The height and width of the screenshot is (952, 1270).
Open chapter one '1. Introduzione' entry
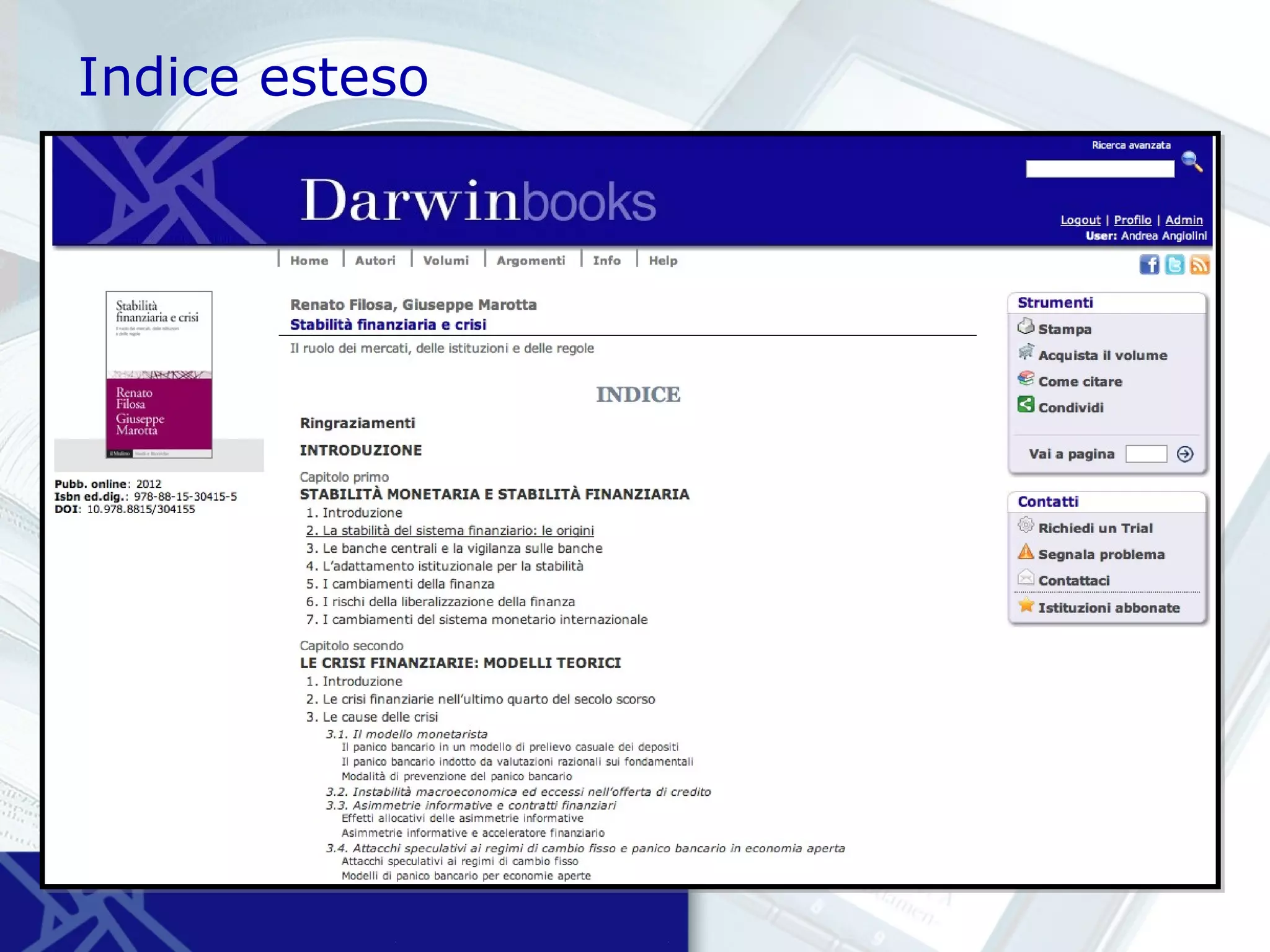pyautogui.click(x=354, y=513)
